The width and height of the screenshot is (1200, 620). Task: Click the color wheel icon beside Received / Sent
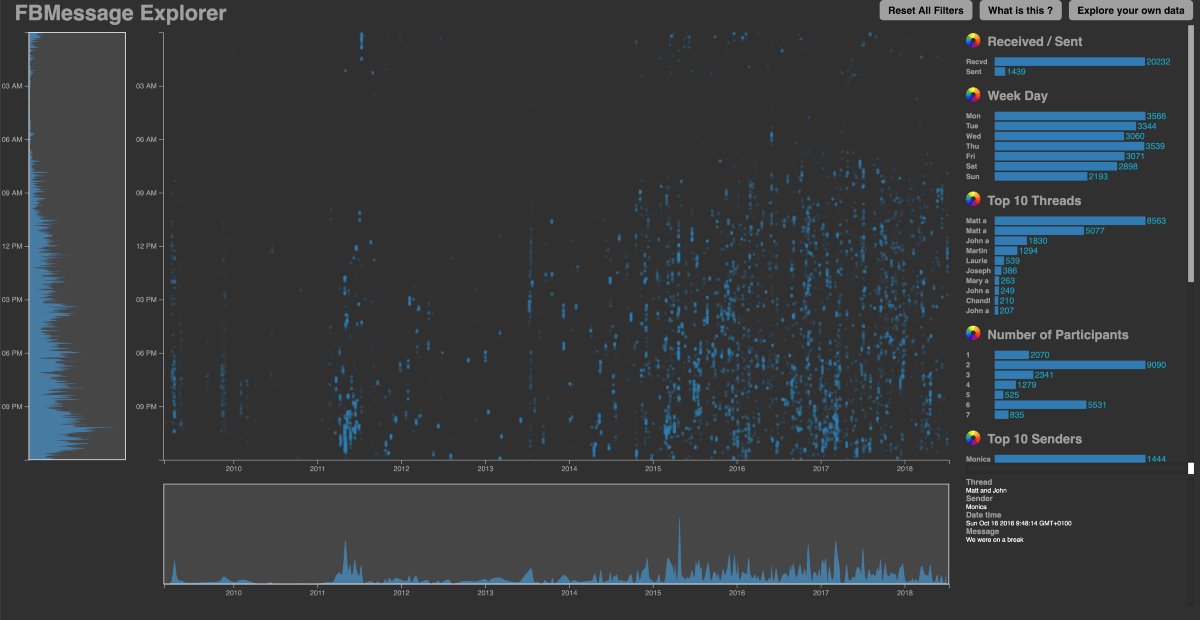click(973, 41)
